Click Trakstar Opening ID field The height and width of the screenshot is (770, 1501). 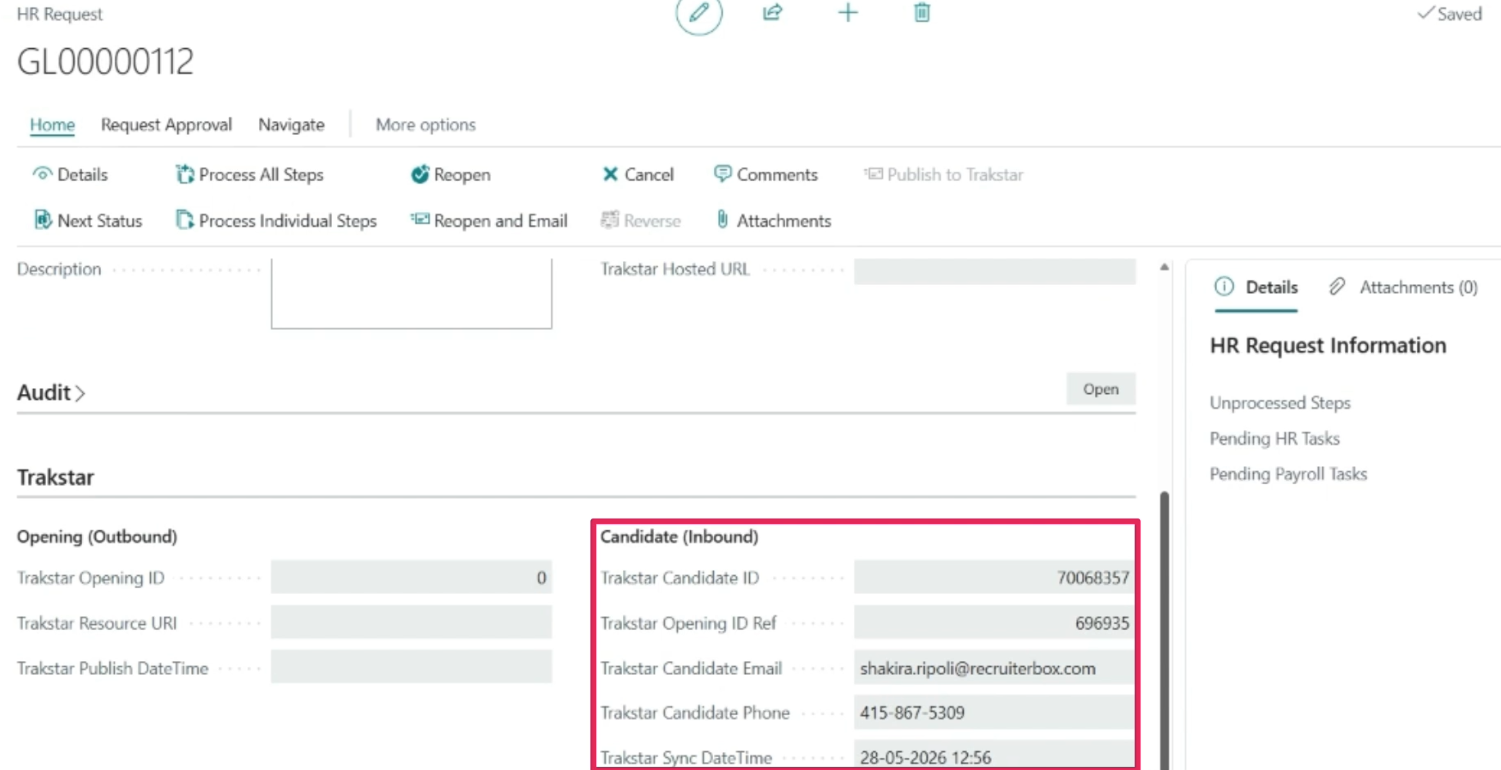pos(411,578)
